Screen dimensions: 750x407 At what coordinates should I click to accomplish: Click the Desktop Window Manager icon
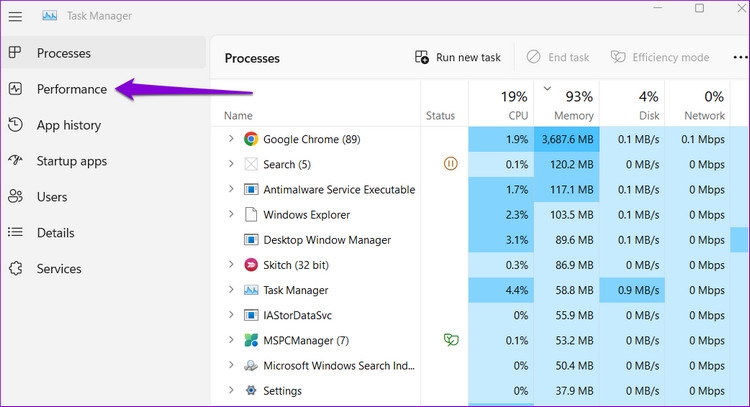pyautogui.click(x=251, y=240)
